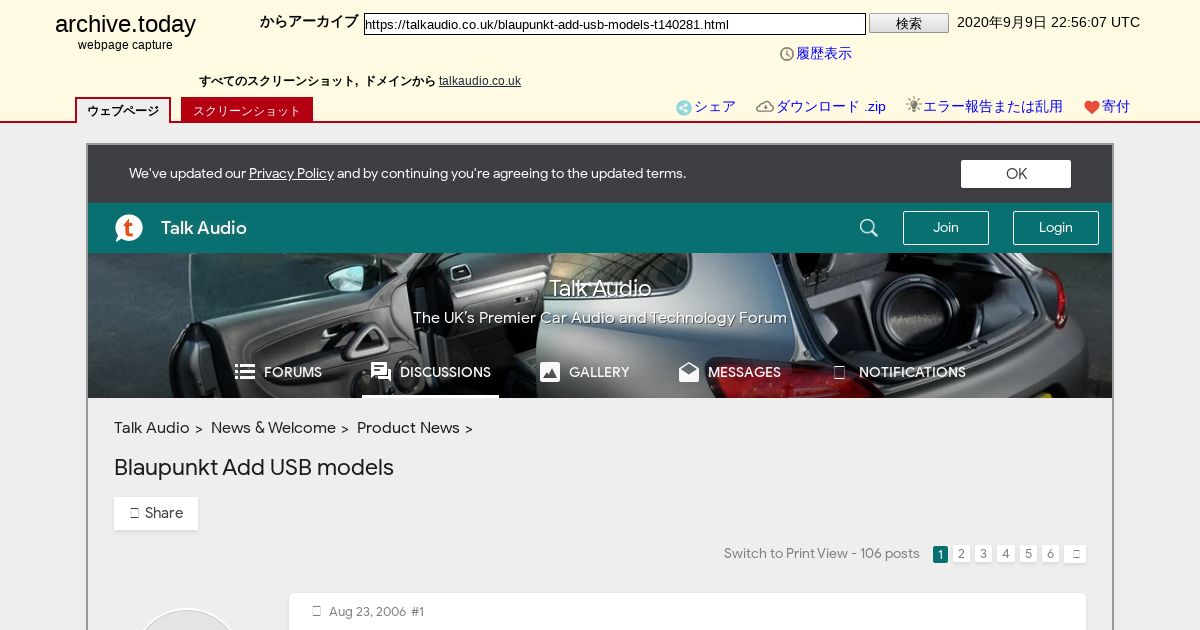This screenshot has width=1200, height=630.
Task: Go to page 4 of the thread
Action: 1006,554
